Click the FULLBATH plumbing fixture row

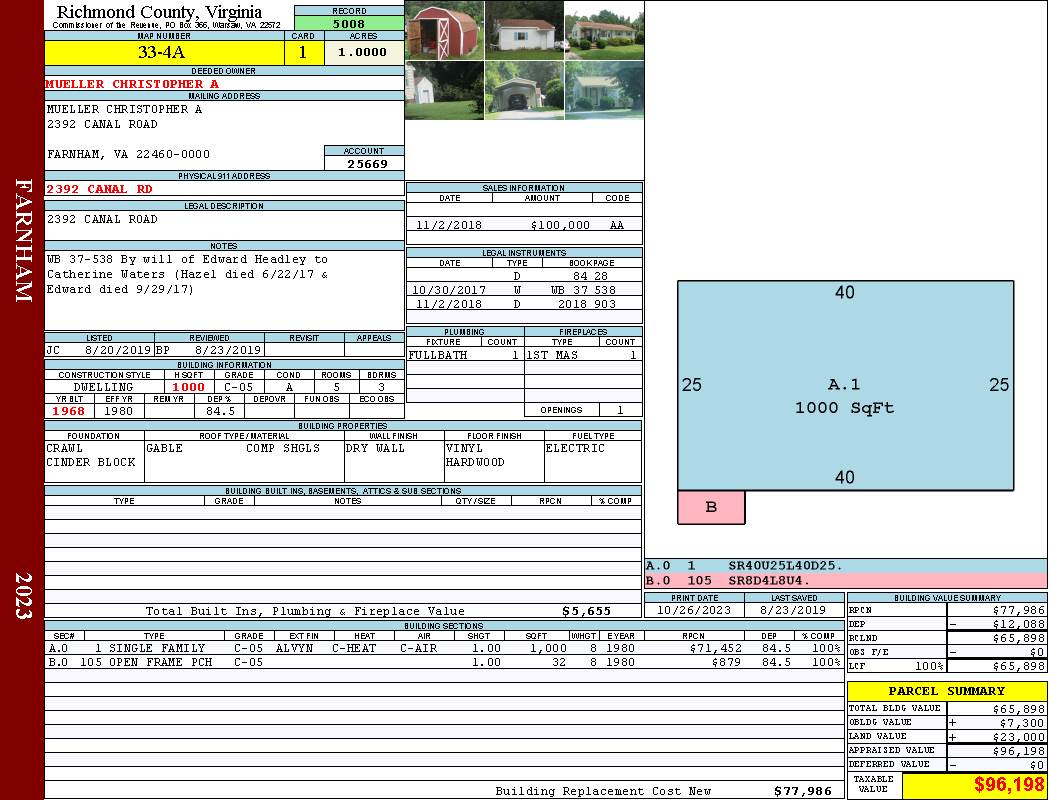[x=465, y=355]
